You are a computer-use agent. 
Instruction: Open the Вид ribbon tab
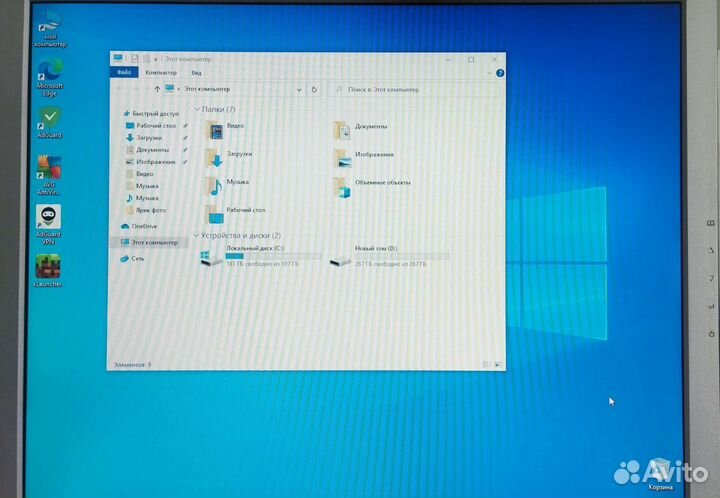pyautogui.click(x=196, y=73)
